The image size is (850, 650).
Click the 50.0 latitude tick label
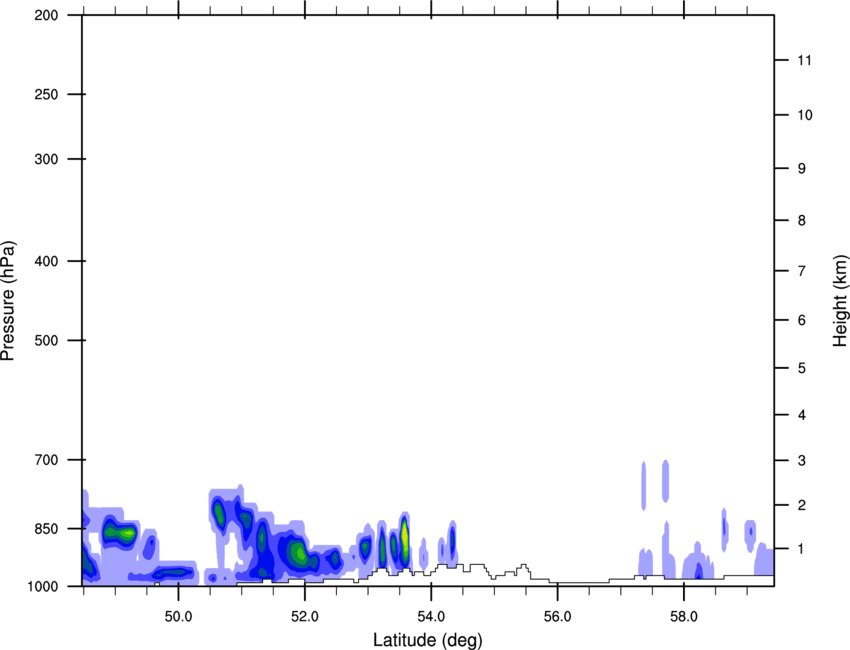(178, 617)
